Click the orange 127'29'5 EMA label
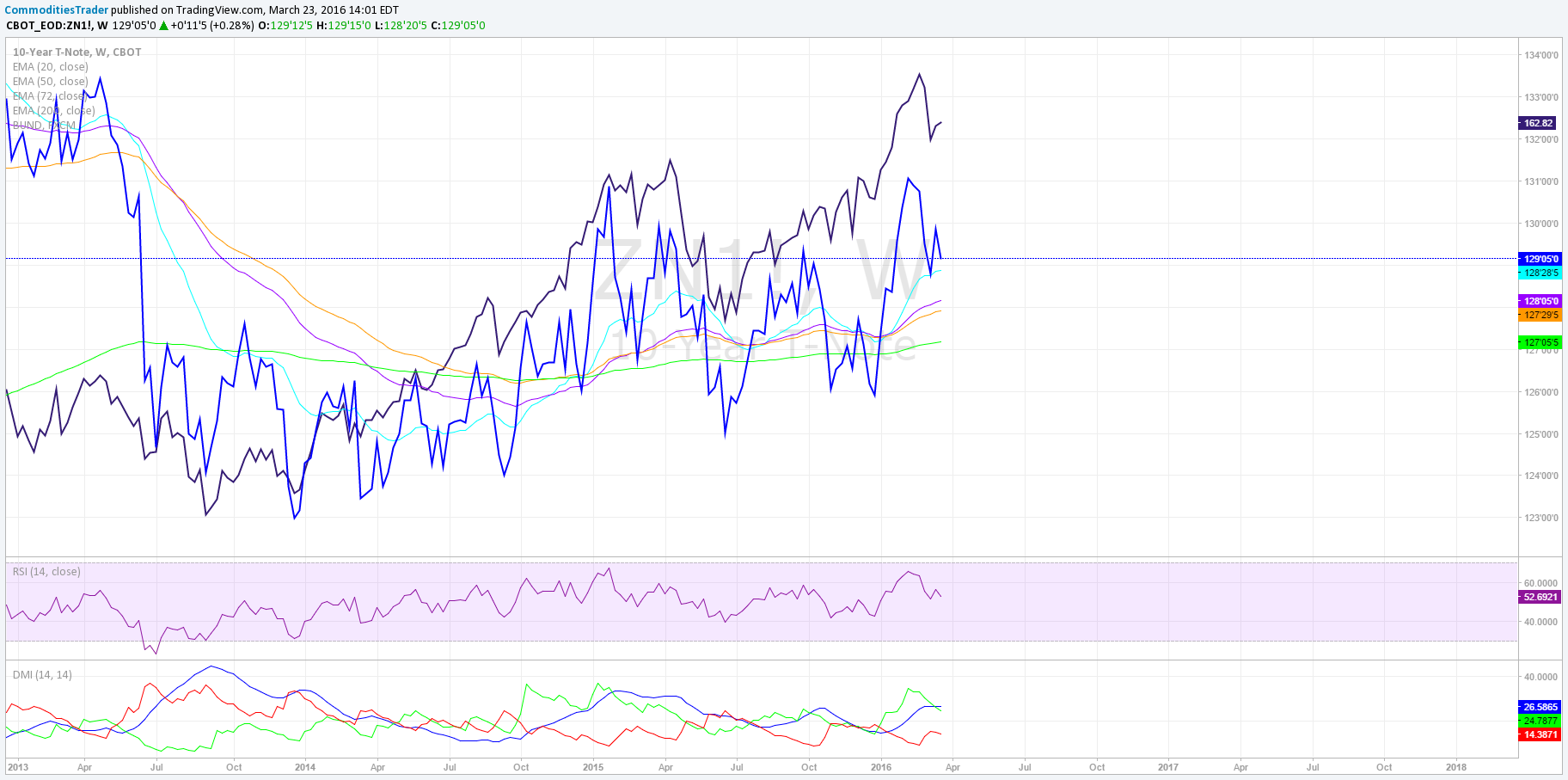The height and width of the screenshot is (780, 1568). click(x=1540, y=315)
